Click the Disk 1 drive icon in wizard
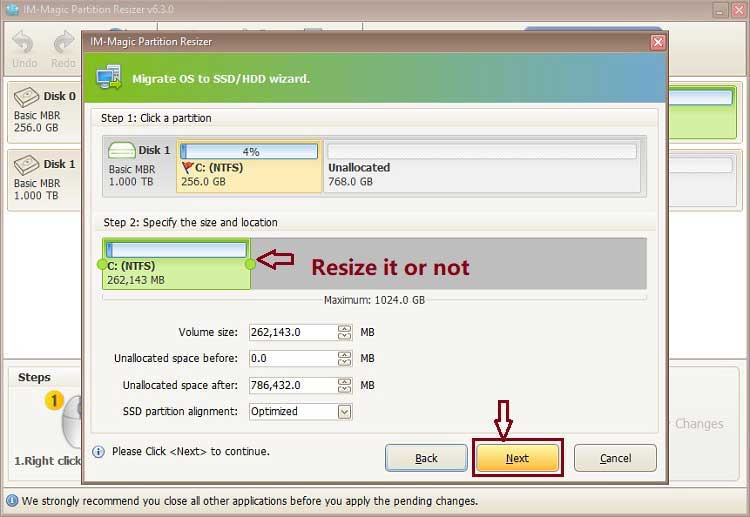 (x=121, y=151)
